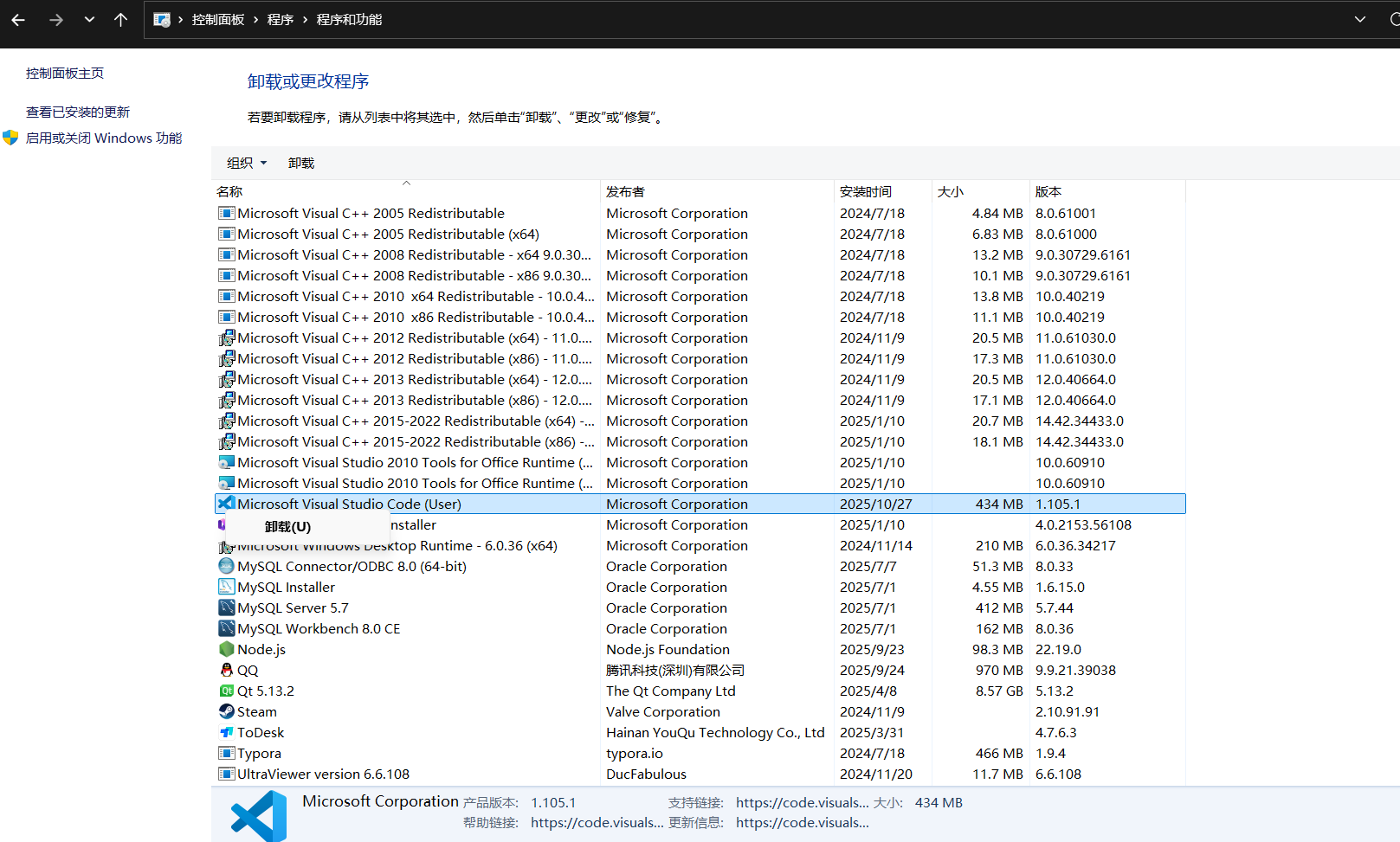Click the forward navigation arrow

[x=56, y=19]
